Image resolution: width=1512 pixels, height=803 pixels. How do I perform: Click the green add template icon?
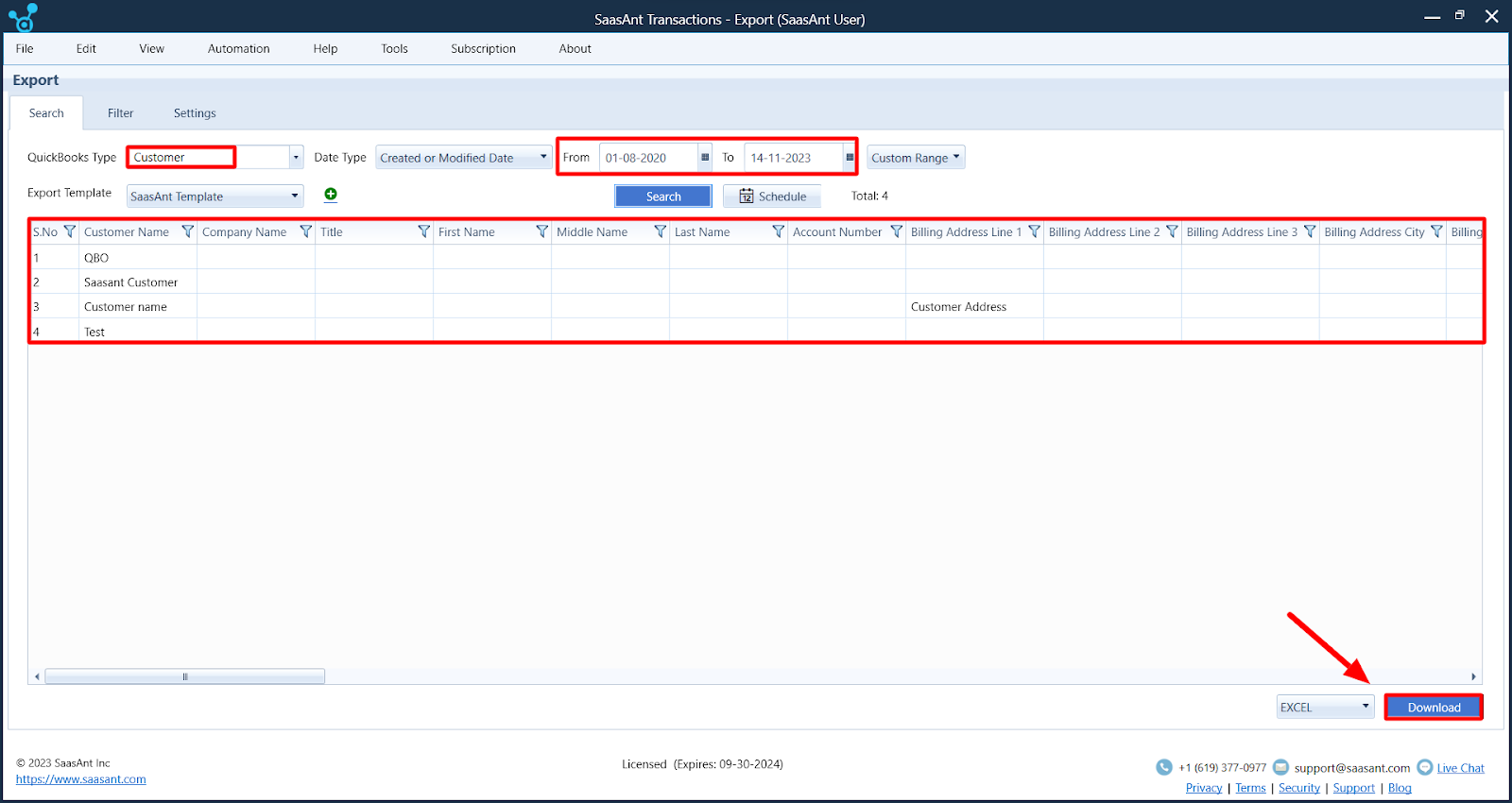click(331, 195)
